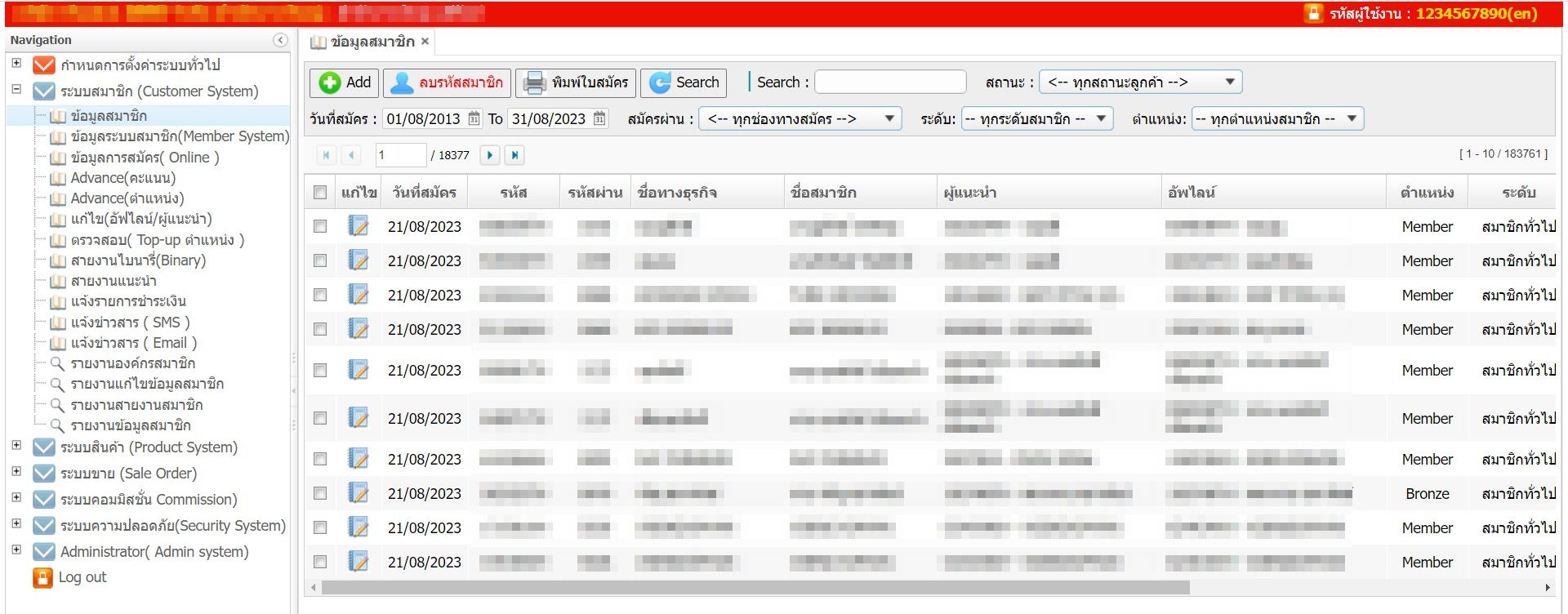Expand the ระบบสินค้า (Product System) node

[x=16, y=446]
